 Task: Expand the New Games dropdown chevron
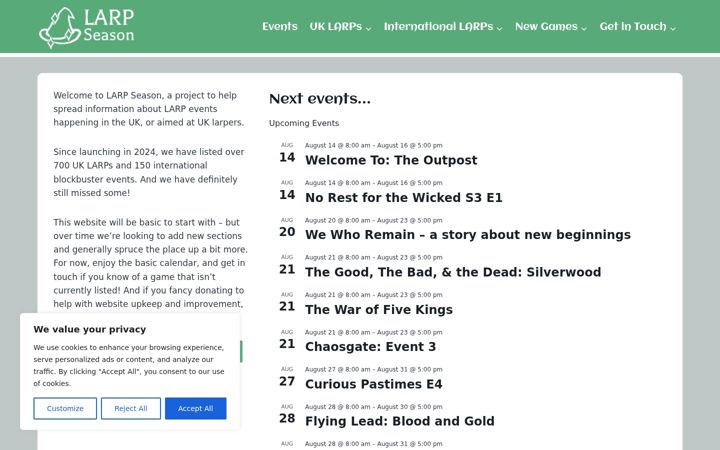point(584,28)
